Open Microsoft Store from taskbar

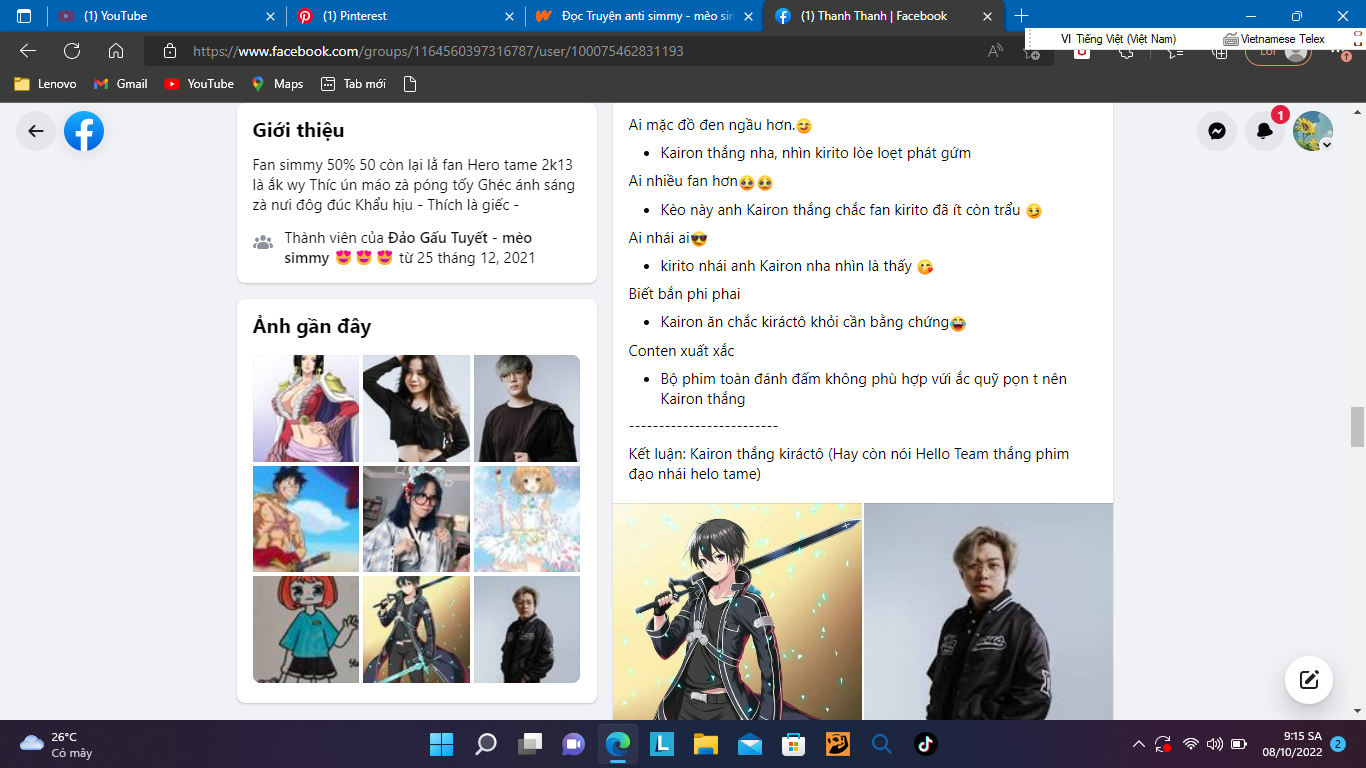click(x=793, y=744)
